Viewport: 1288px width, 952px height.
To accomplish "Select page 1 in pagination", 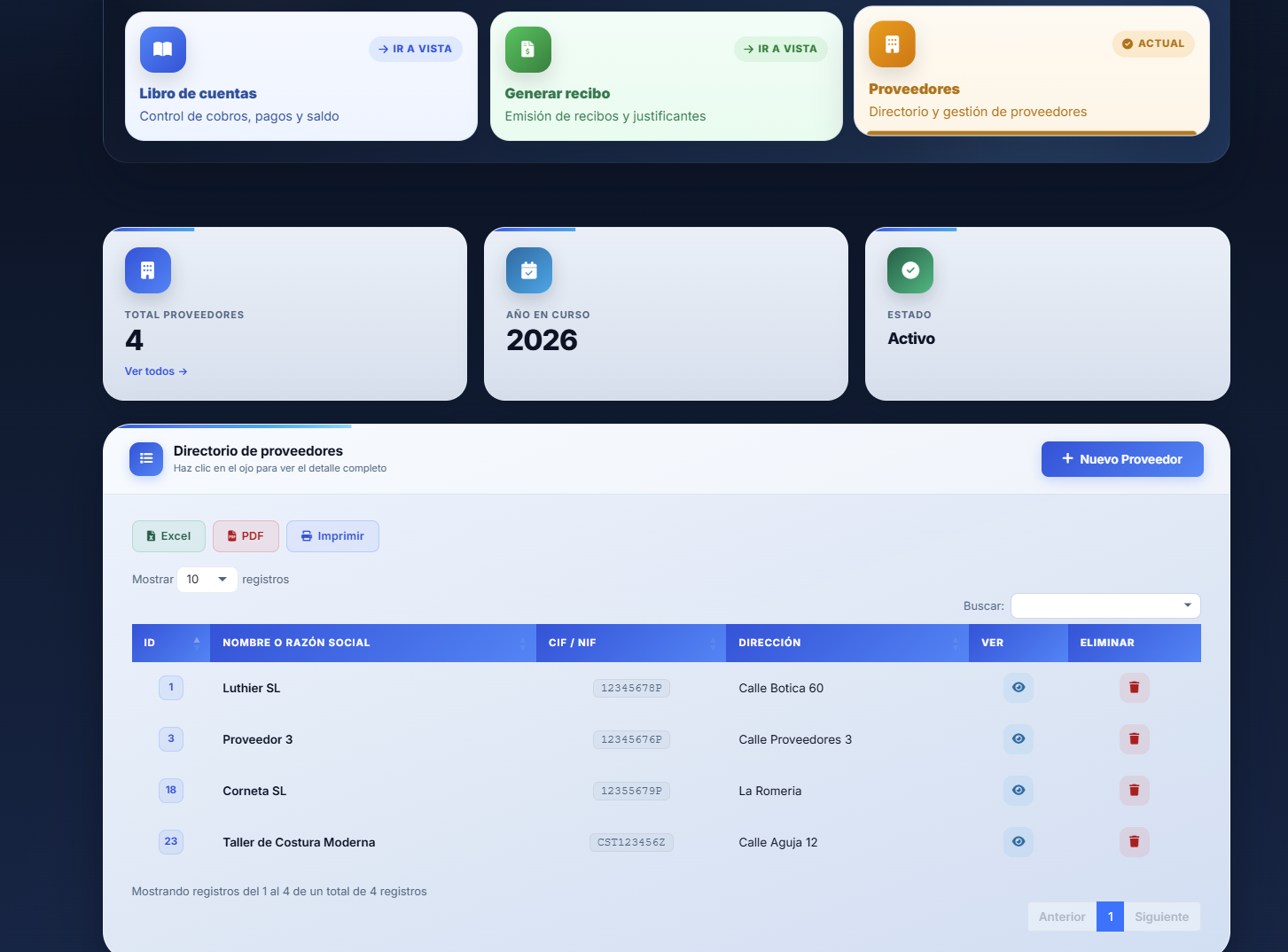I will point(1110,917).
